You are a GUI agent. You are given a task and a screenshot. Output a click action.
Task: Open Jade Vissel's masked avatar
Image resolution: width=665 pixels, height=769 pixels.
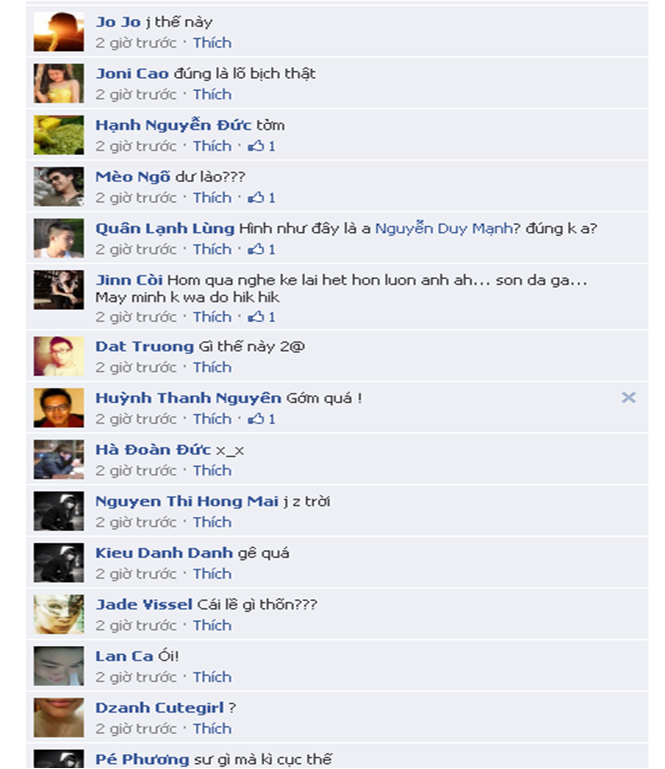pyautogui.click(x=58, y=615)
